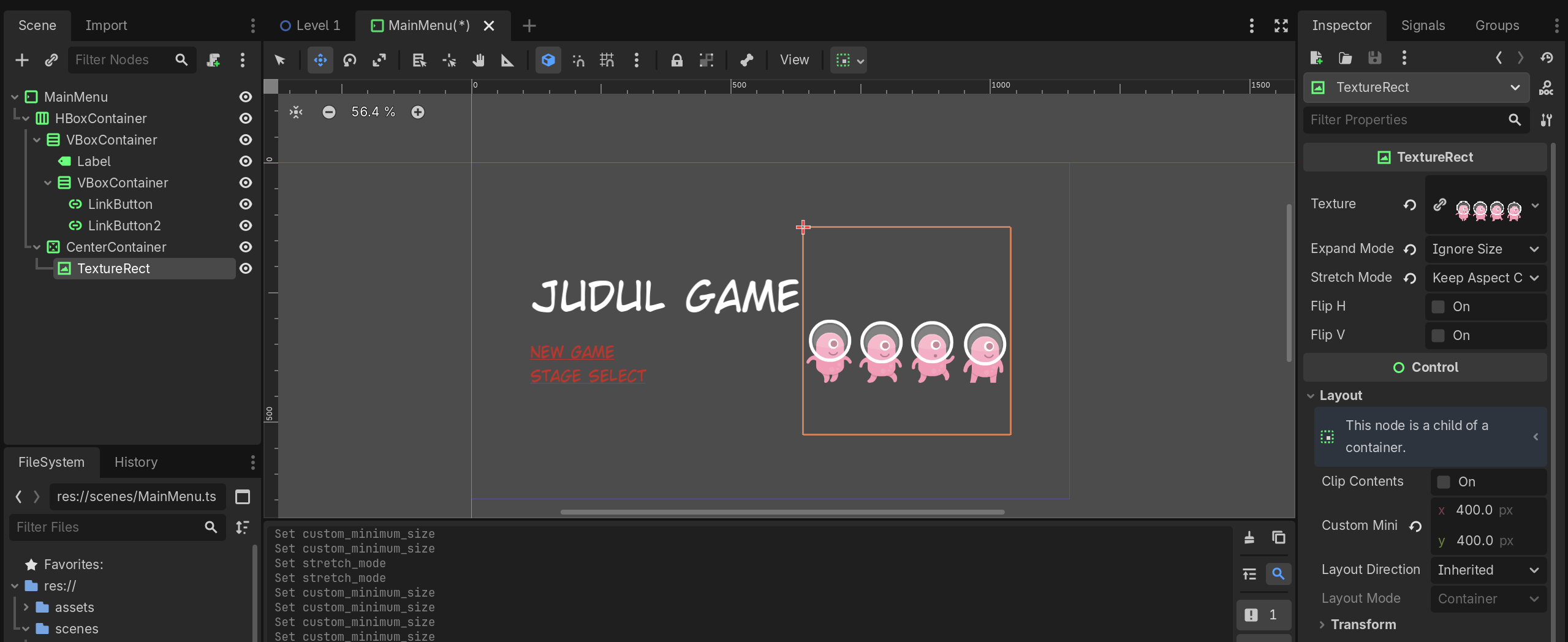Select the Rotate Mode tool
Screen dimensions: 1568x642
pyautogui.click(x=350, y=60)
